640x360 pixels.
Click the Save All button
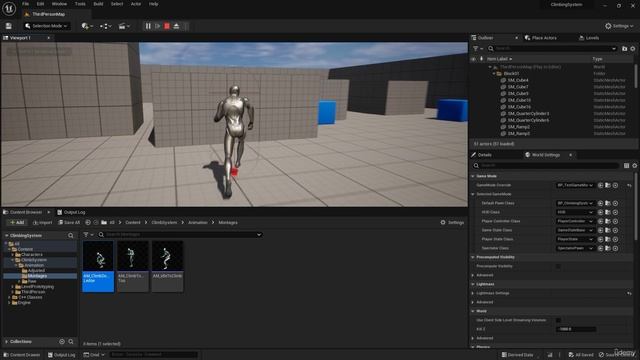coord(69,222)
